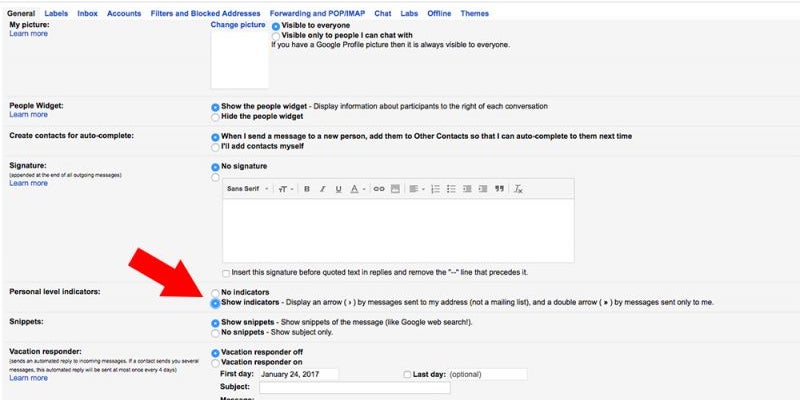Decrease indent in the signature editor

tap(467, 189)
